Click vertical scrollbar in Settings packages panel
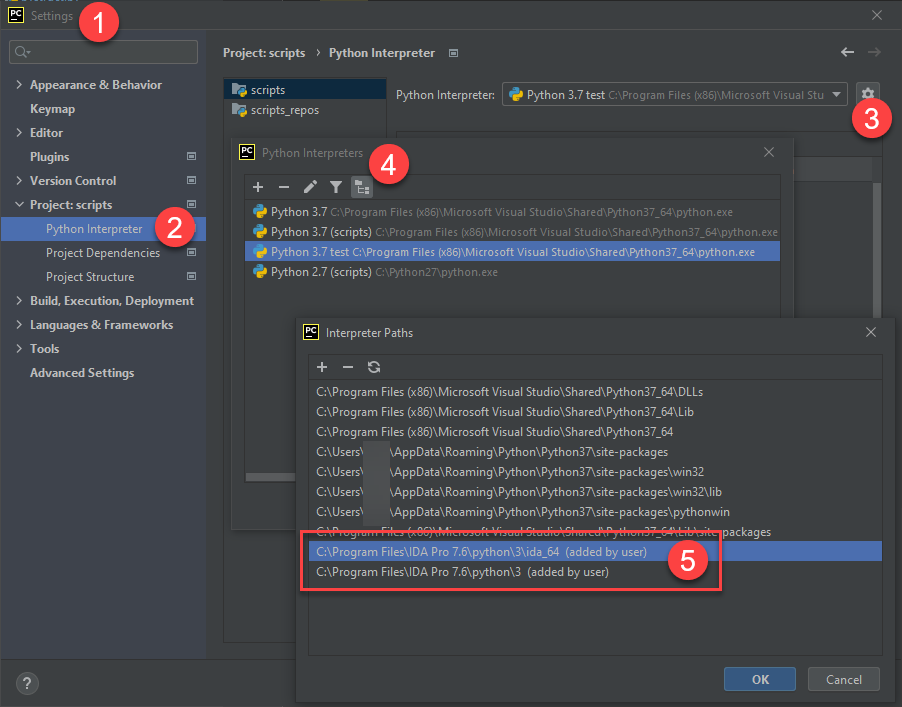This screenshot has width=902, height=707. coord(877,250)
